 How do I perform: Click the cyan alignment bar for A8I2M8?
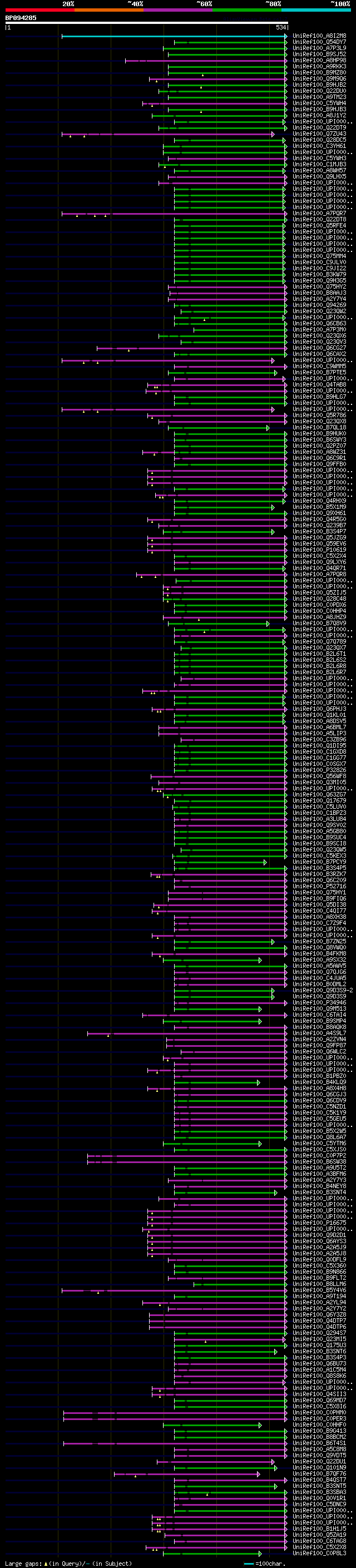click(174, 37)
